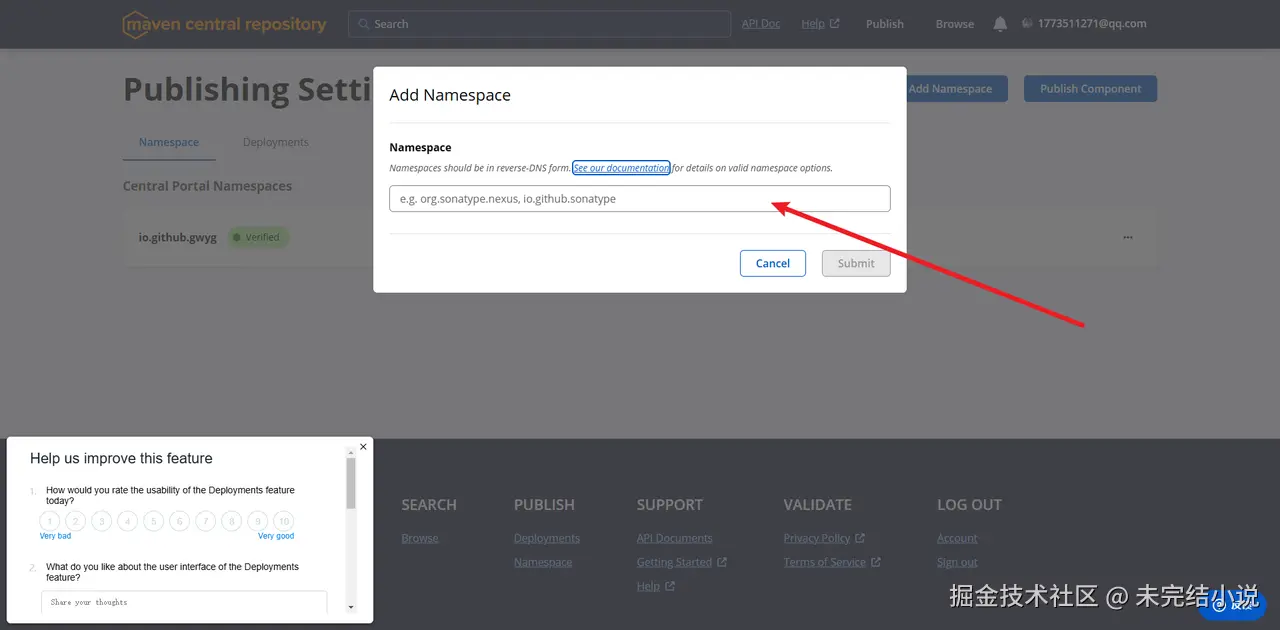Click the Help us improve this feature heading

pyautogui.click(x=121, y=458)
